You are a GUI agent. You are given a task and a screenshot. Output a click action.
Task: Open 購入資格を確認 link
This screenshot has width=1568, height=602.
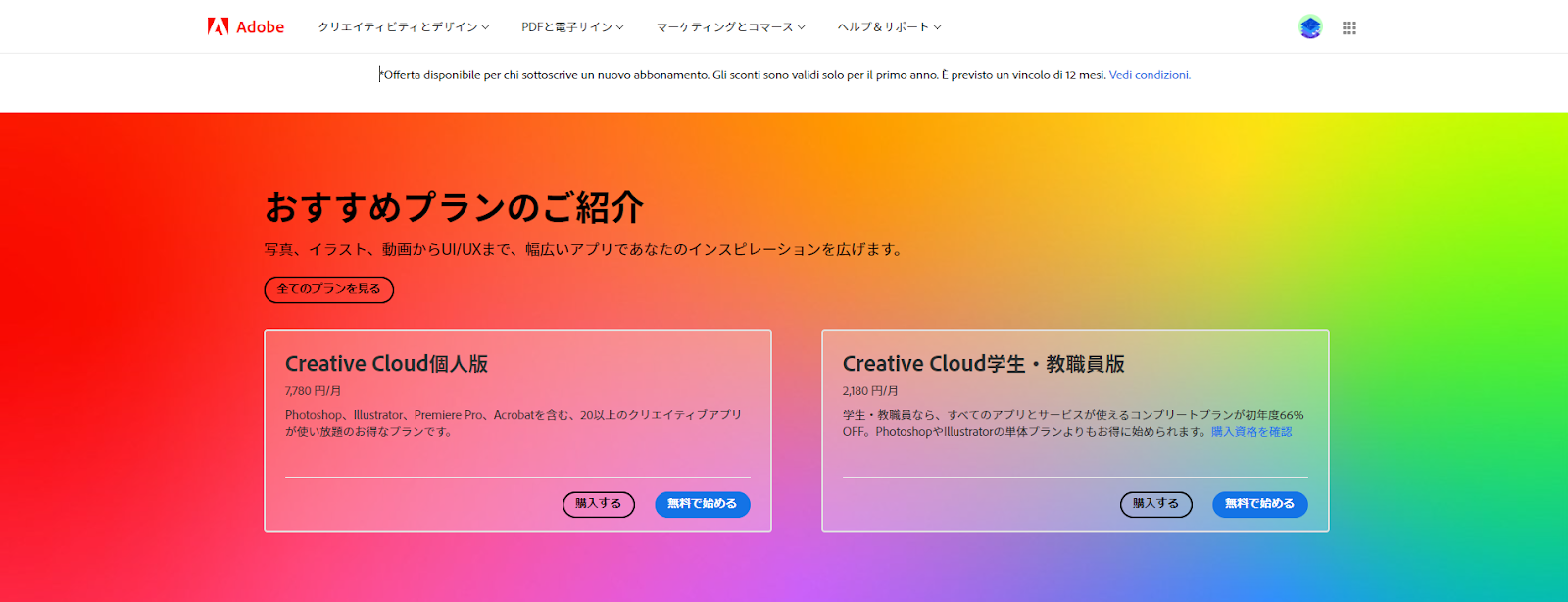tap(1251, 432)
